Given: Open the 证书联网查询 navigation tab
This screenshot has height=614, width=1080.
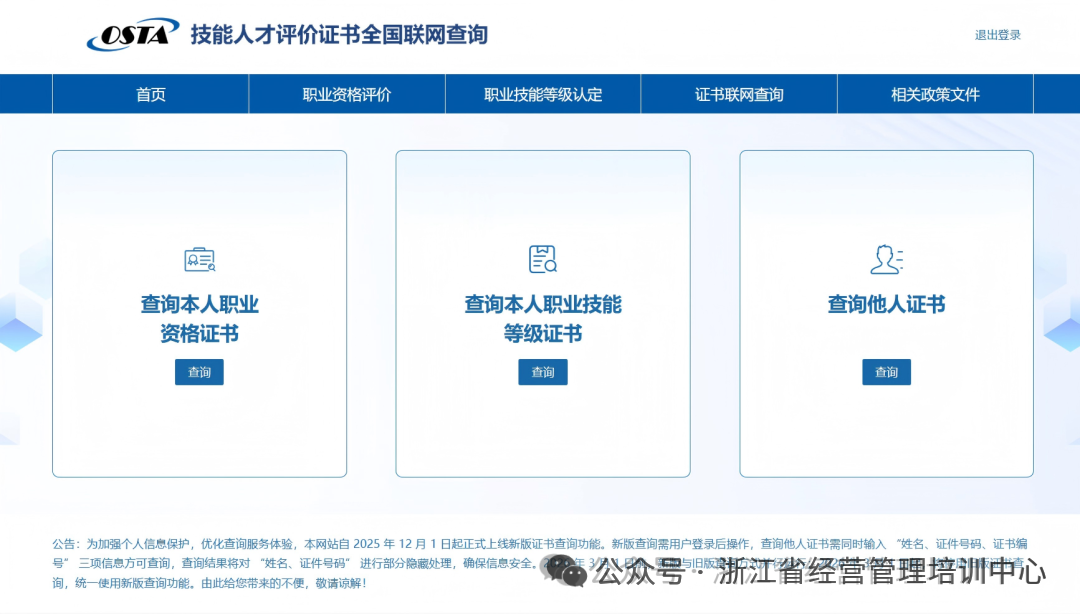Looking at the screenshot, I should click(739, 94).
